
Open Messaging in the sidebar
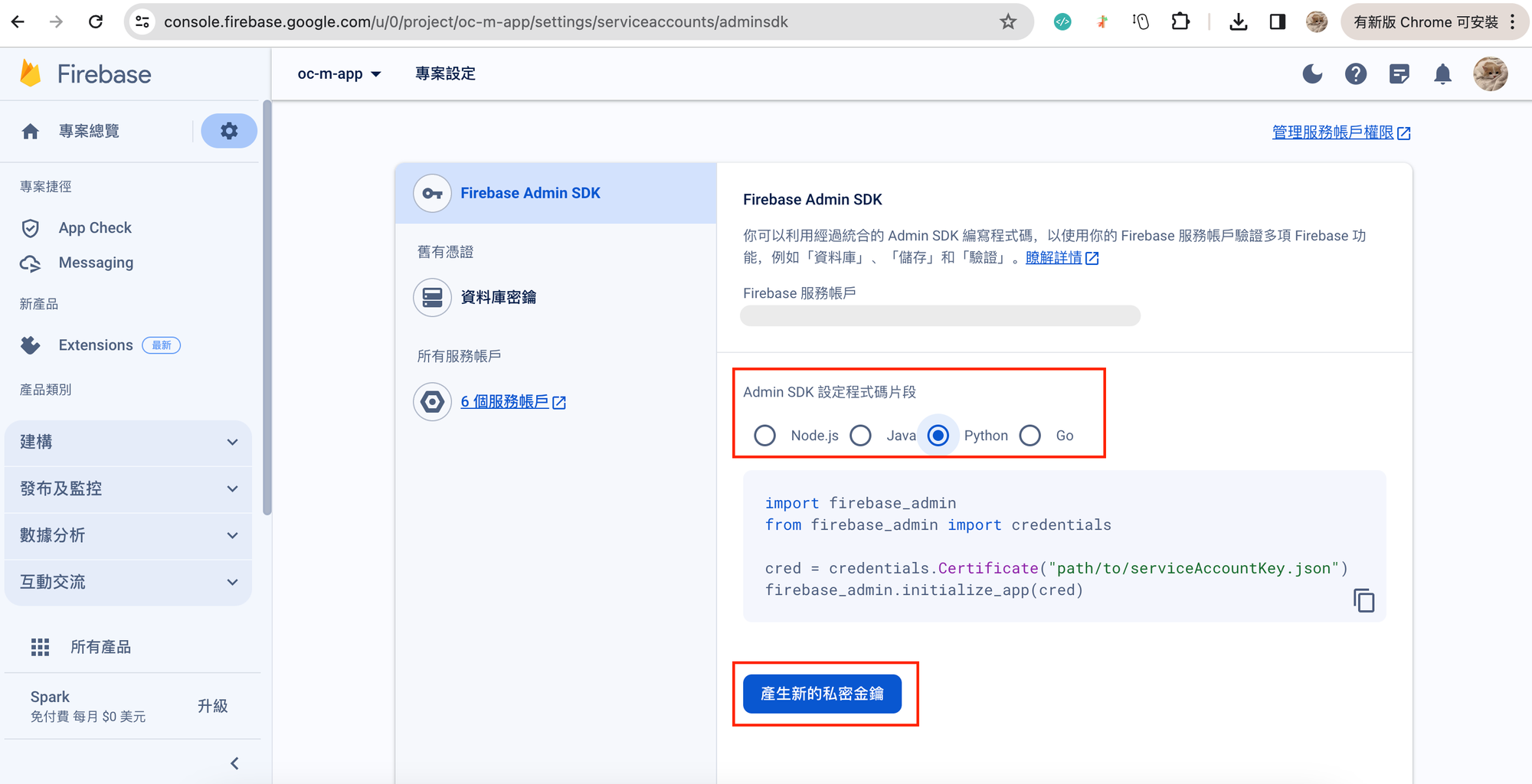96,263
